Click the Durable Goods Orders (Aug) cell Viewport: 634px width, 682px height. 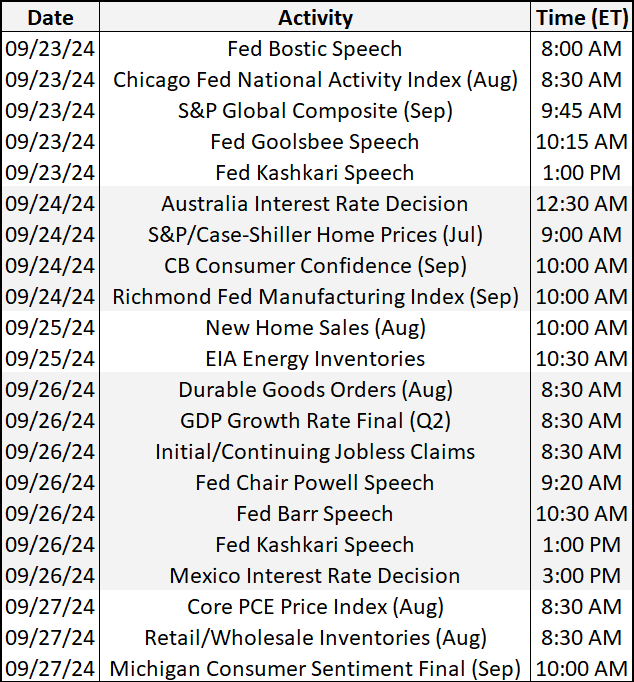point(315,390)
